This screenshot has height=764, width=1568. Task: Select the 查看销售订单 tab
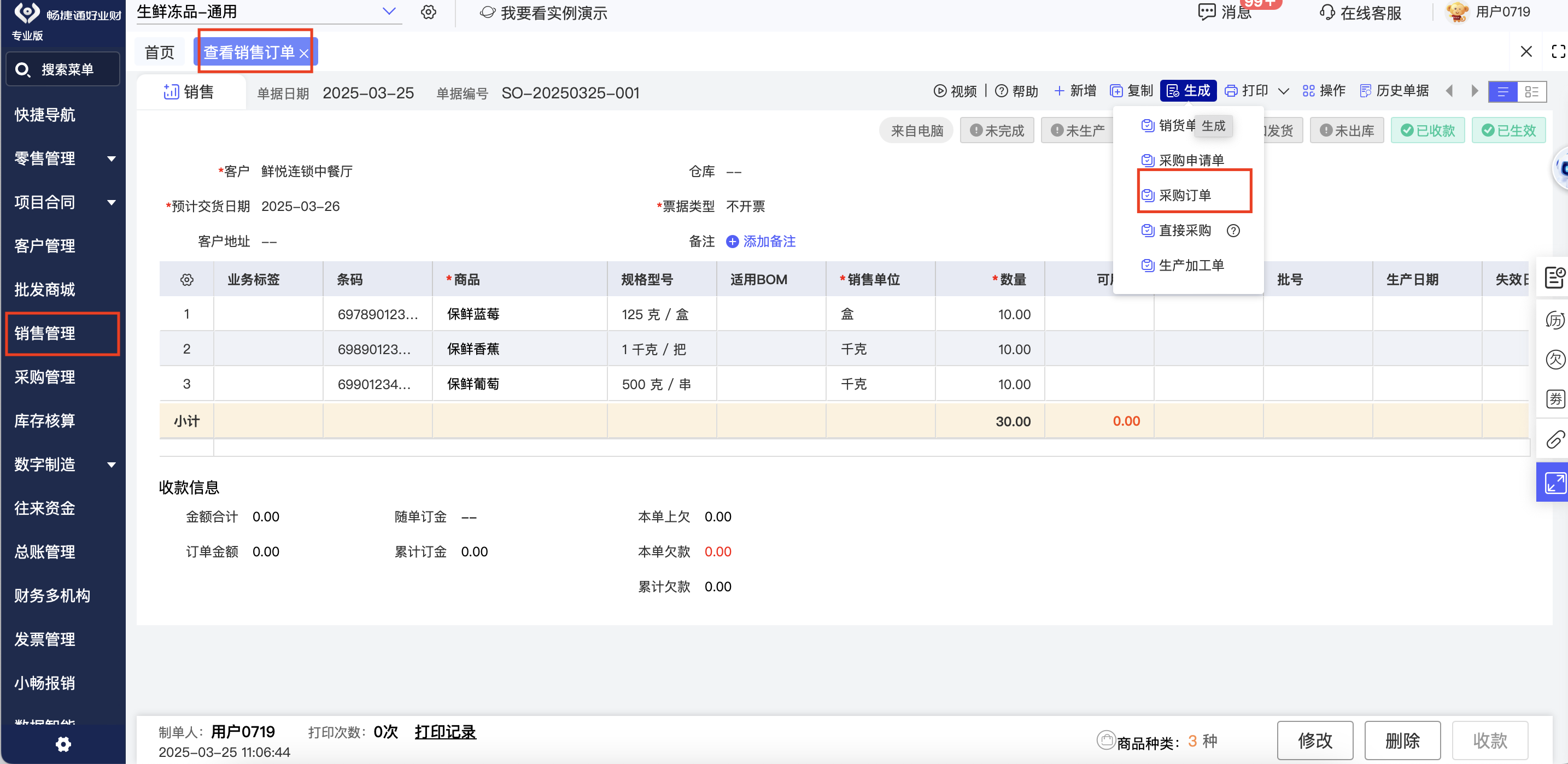(x=248, y=52)
